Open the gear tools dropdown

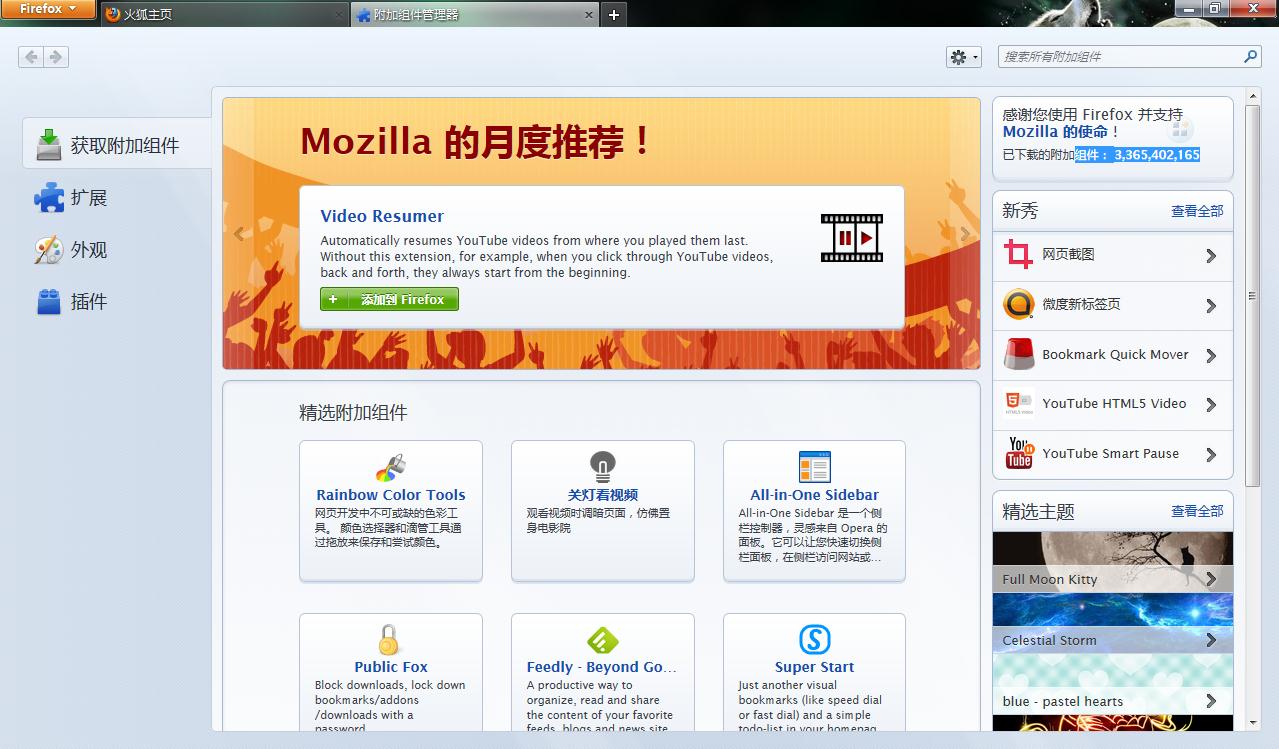(964, 57)
